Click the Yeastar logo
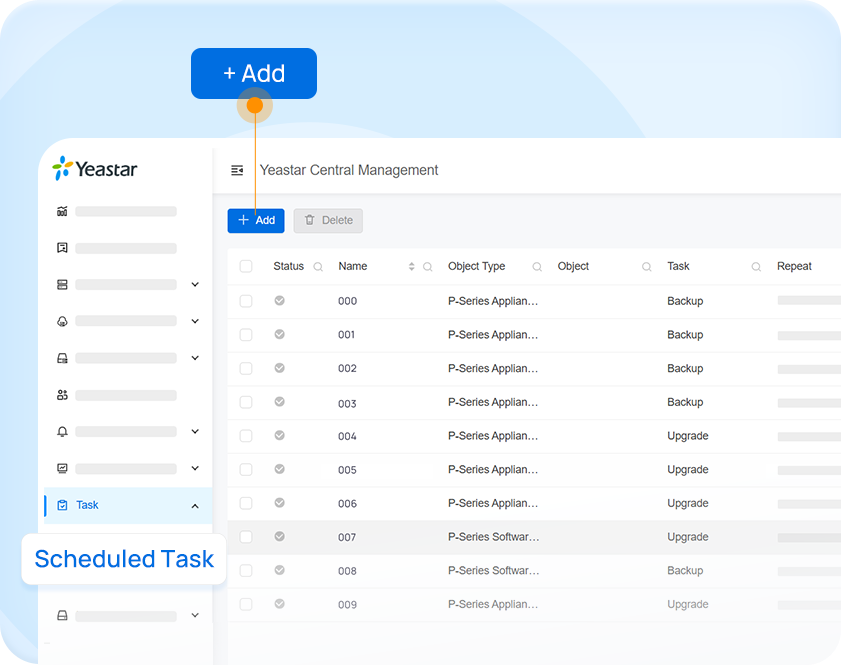 pos(94,169)
